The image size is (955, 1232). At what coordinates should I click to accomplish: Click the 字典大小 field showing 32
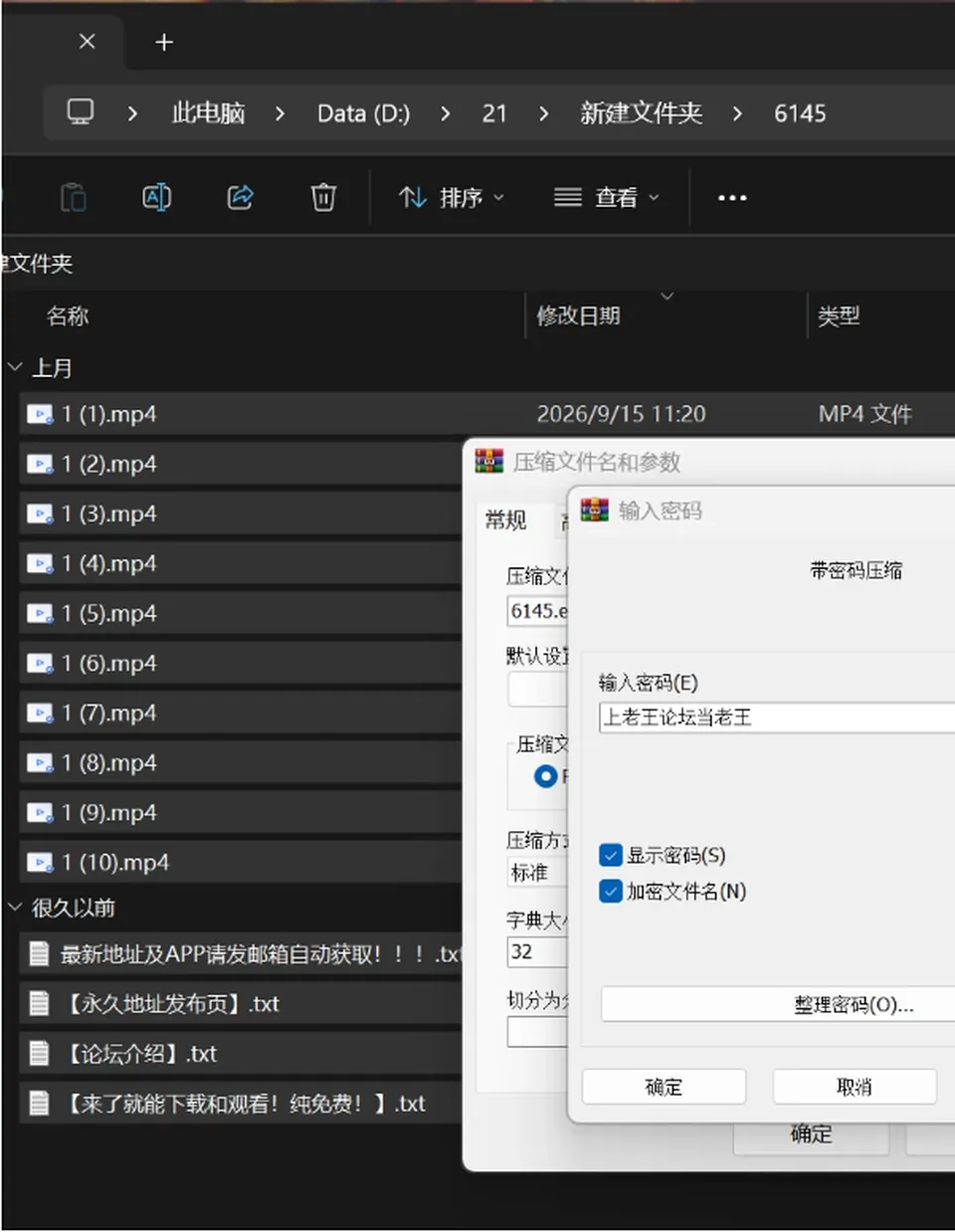[537, 951]
